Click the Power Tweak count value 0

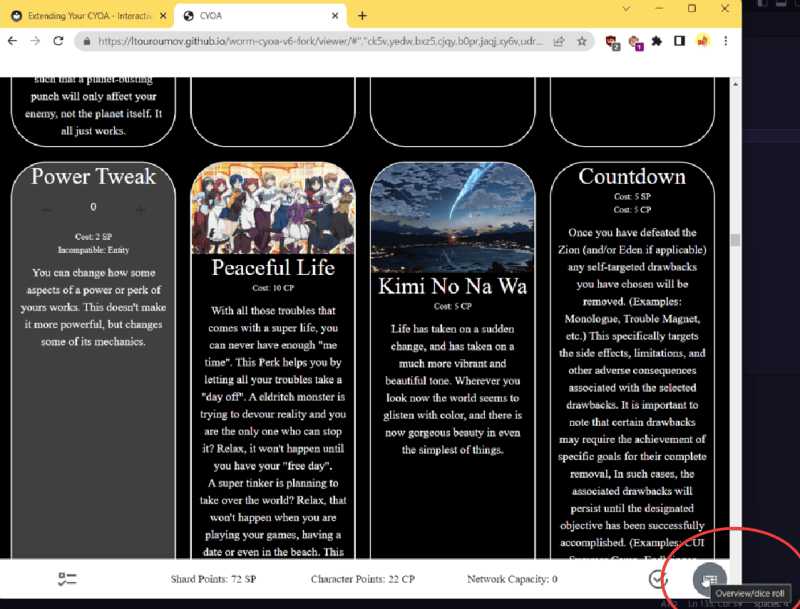93,207
